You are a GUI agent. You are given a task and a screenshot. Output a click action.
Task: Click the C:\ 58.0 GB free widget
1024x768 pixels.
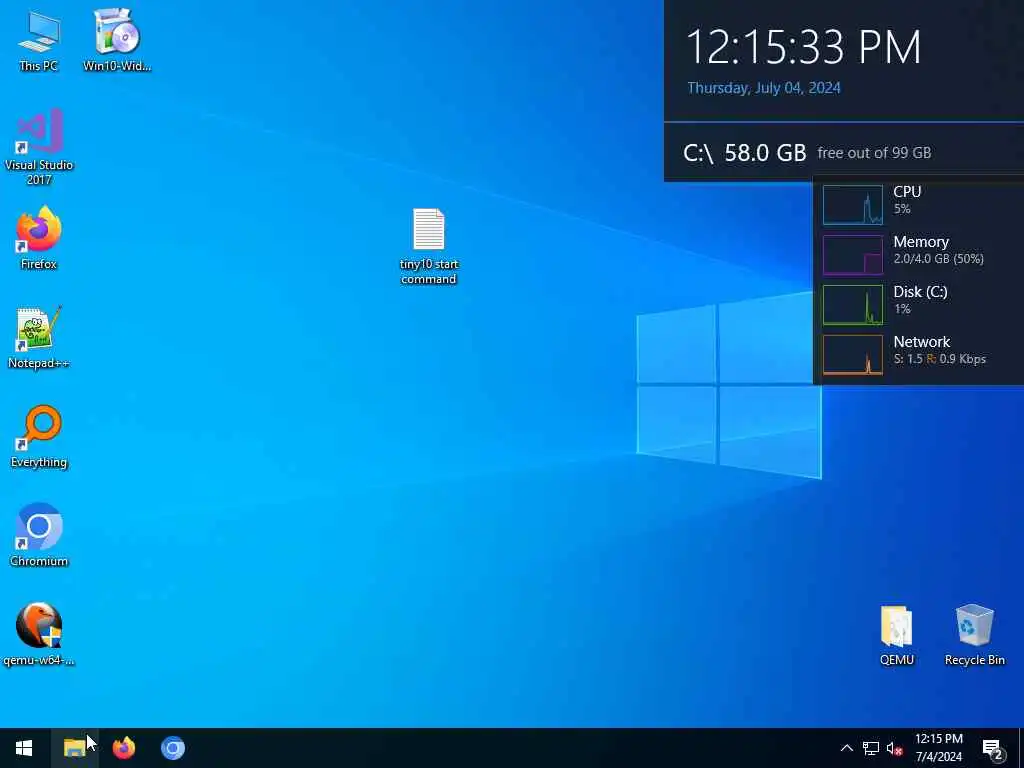click(807, 153)
